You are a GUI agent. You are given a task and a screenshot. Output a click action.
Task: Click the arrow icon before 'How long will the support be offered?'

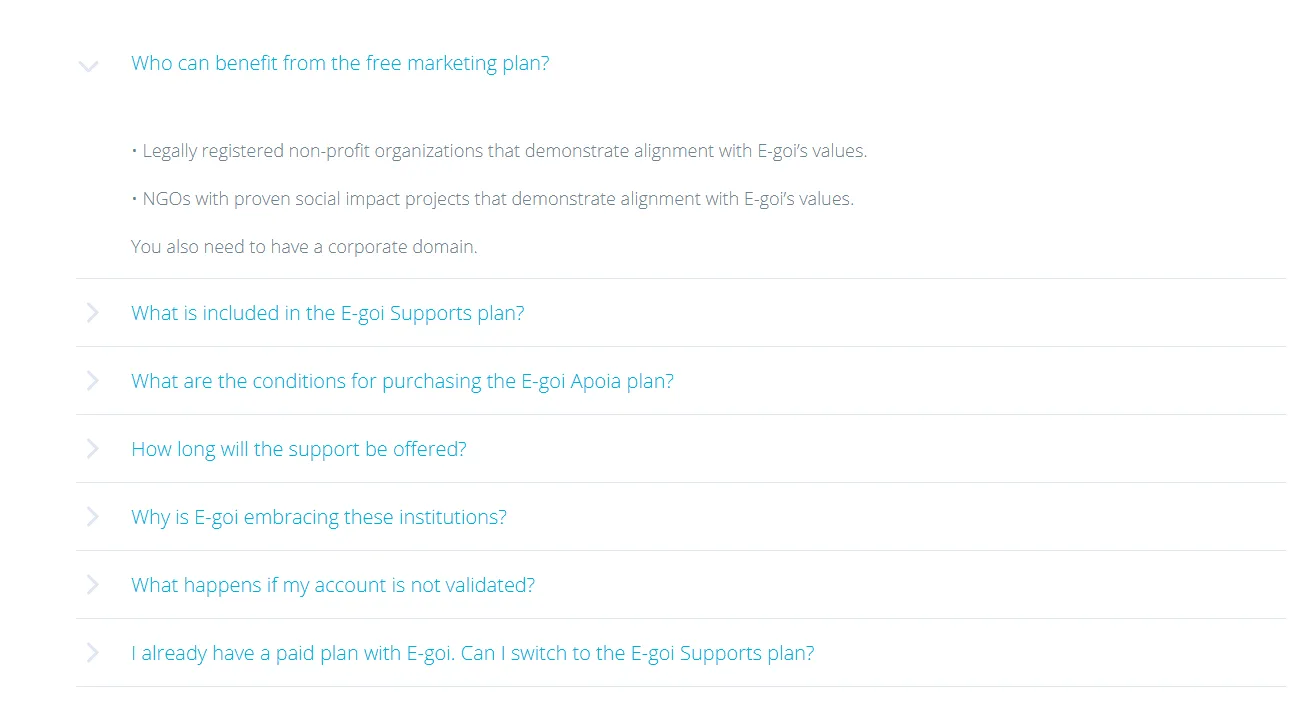[x=93, y=449]
